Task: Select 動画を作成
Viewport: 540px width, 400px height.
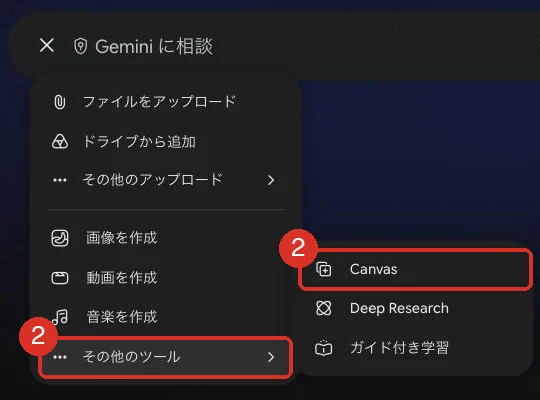Action: [122, 278]
